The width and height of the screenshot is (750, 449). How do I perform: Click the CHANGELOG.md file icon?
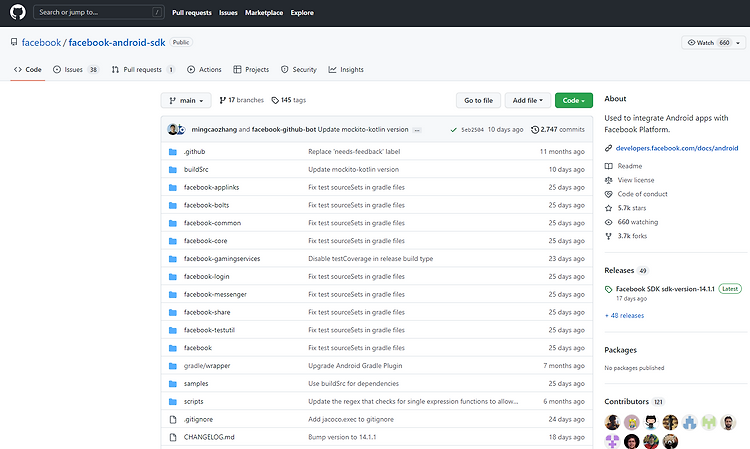tap(173, 438)
